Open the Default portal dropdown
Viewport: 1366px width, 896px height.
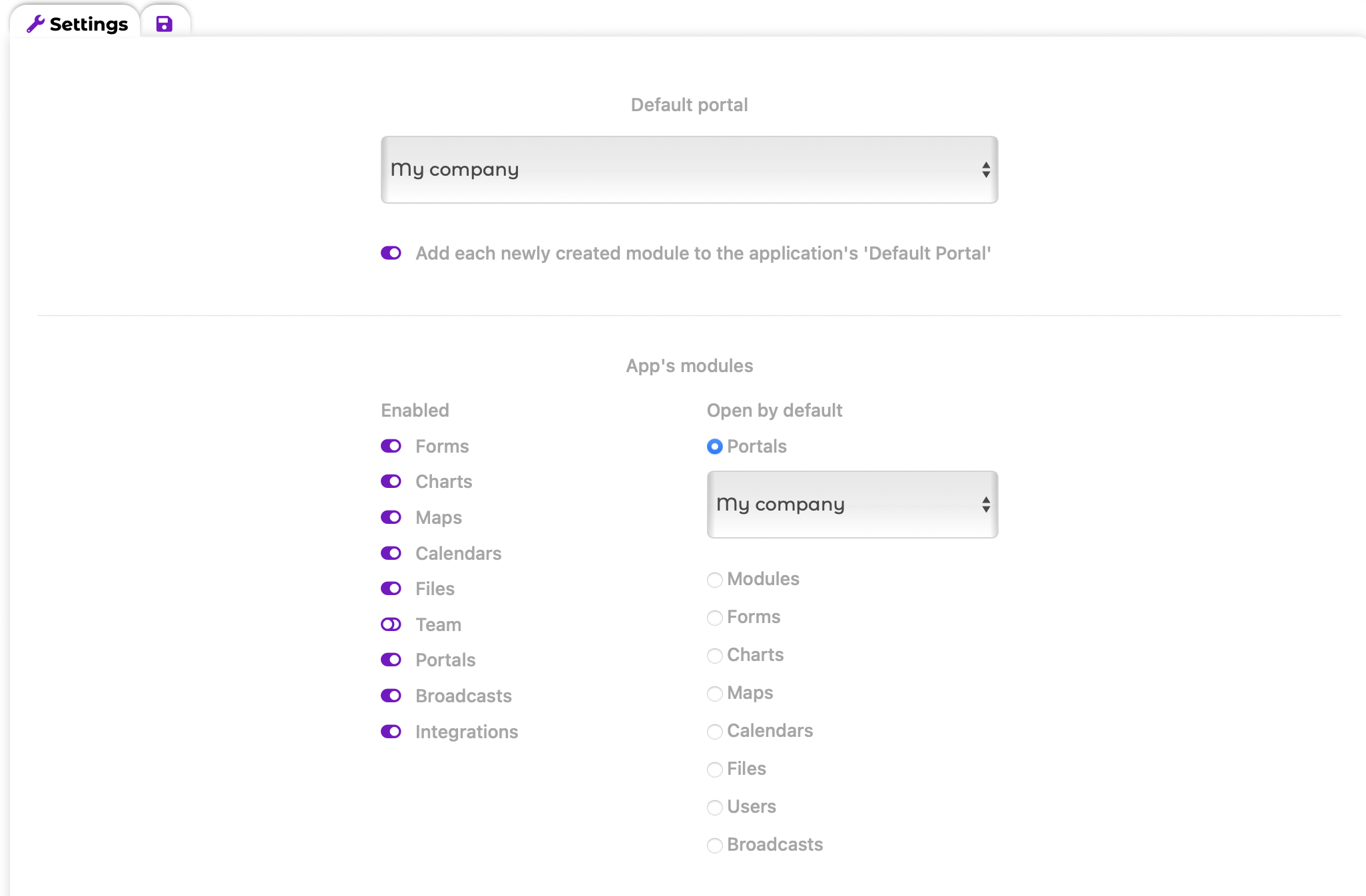point(689,170)
